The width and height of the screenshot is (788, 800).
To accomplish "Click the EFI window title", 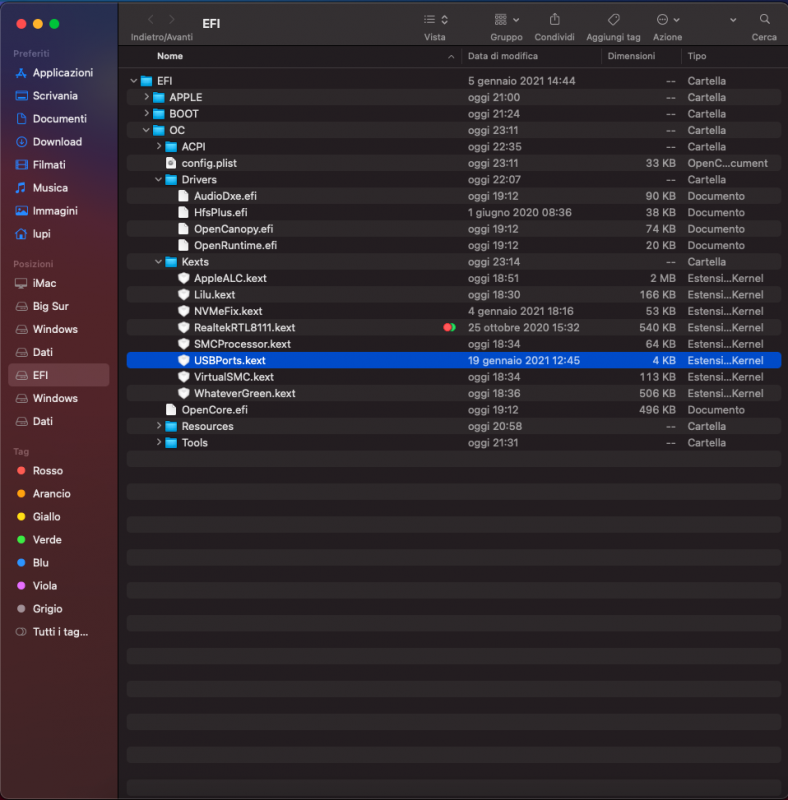I will 211,23.
